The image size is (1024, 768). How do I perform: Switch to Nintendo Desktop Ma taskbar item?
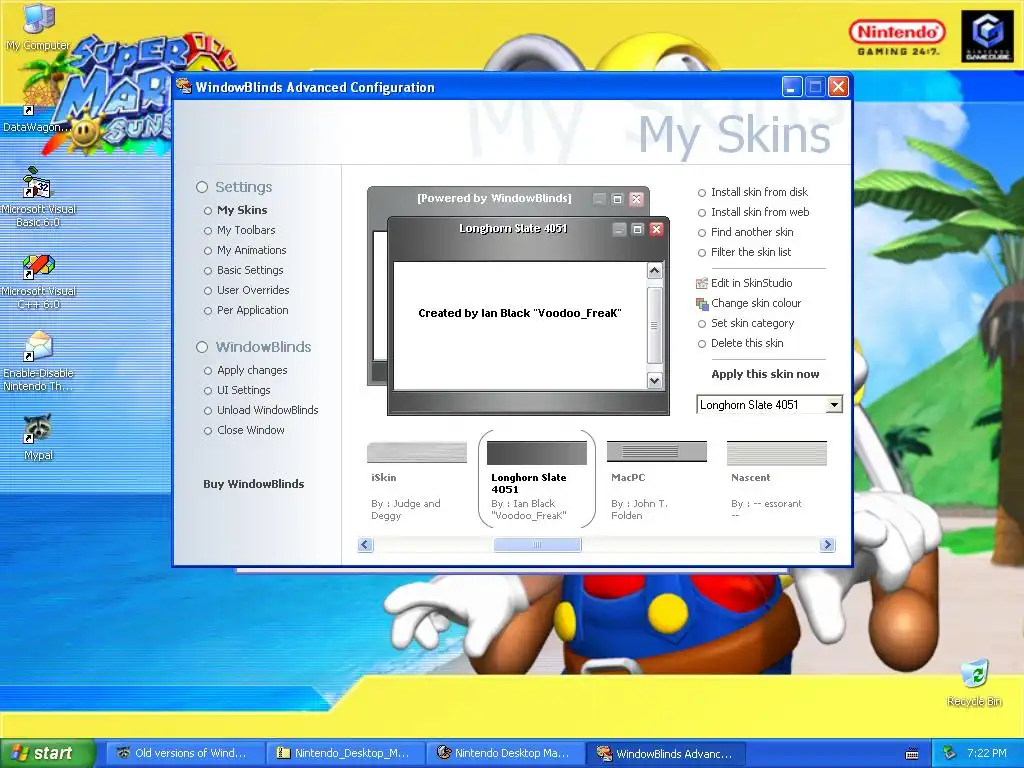[505, 754]
